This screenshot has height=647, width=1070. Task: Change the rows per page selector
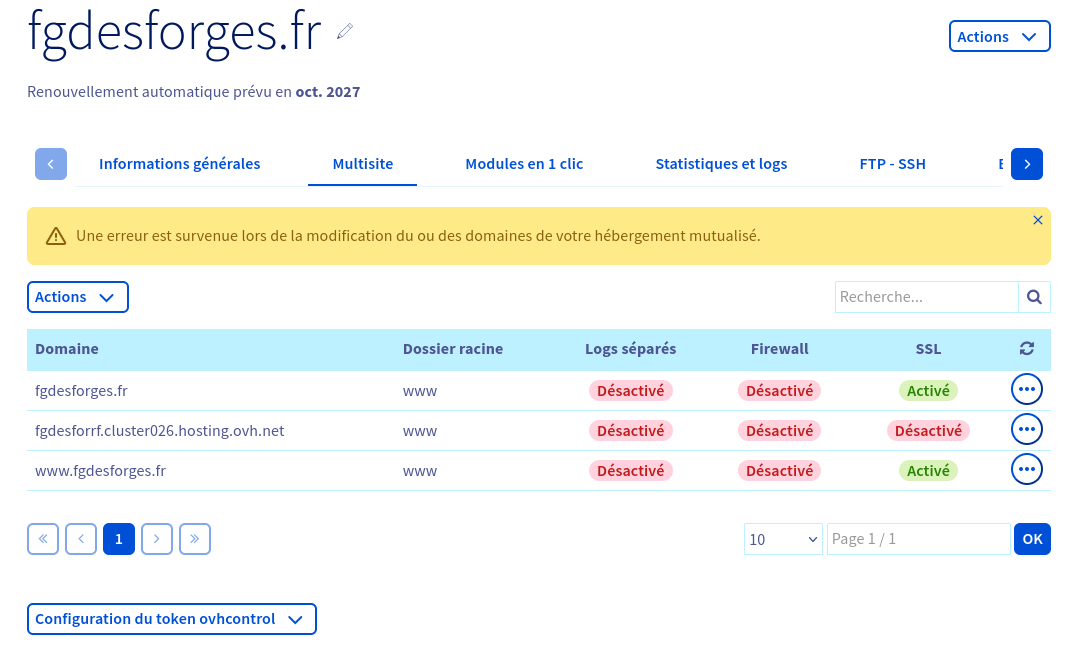click(783, 539)
